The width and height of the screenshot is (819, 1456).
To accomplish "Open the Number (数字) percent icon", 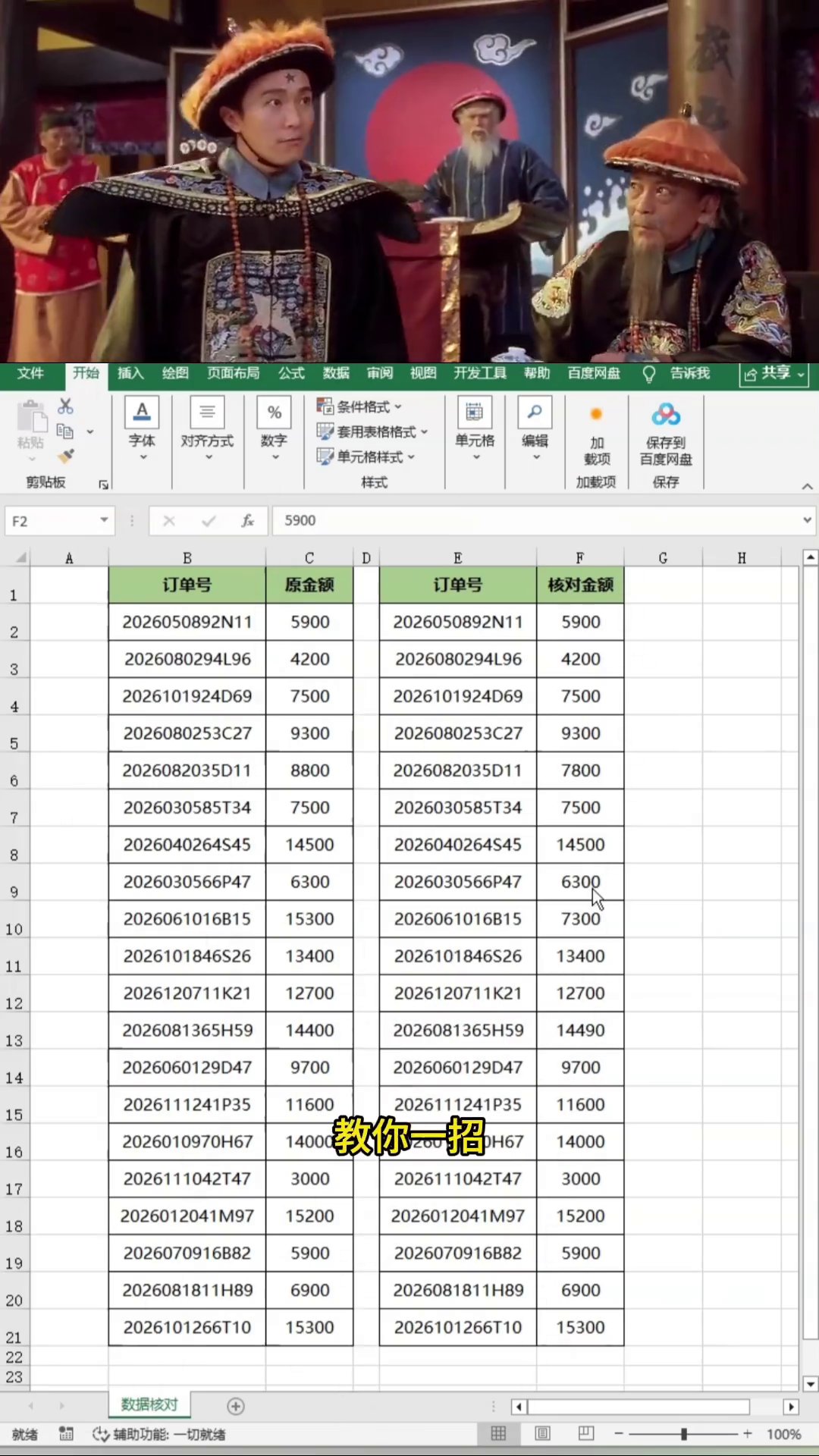I will pyautogui.click(x=274, y=413).
